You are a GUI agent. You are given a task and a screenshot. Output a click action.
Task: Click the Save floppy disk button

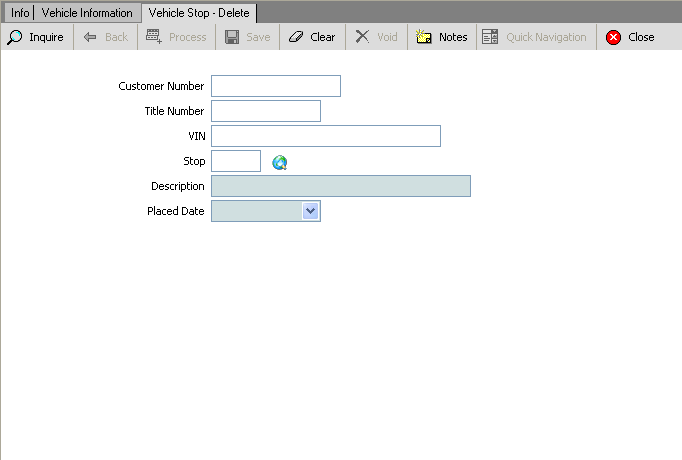click(x=247, y=37)
